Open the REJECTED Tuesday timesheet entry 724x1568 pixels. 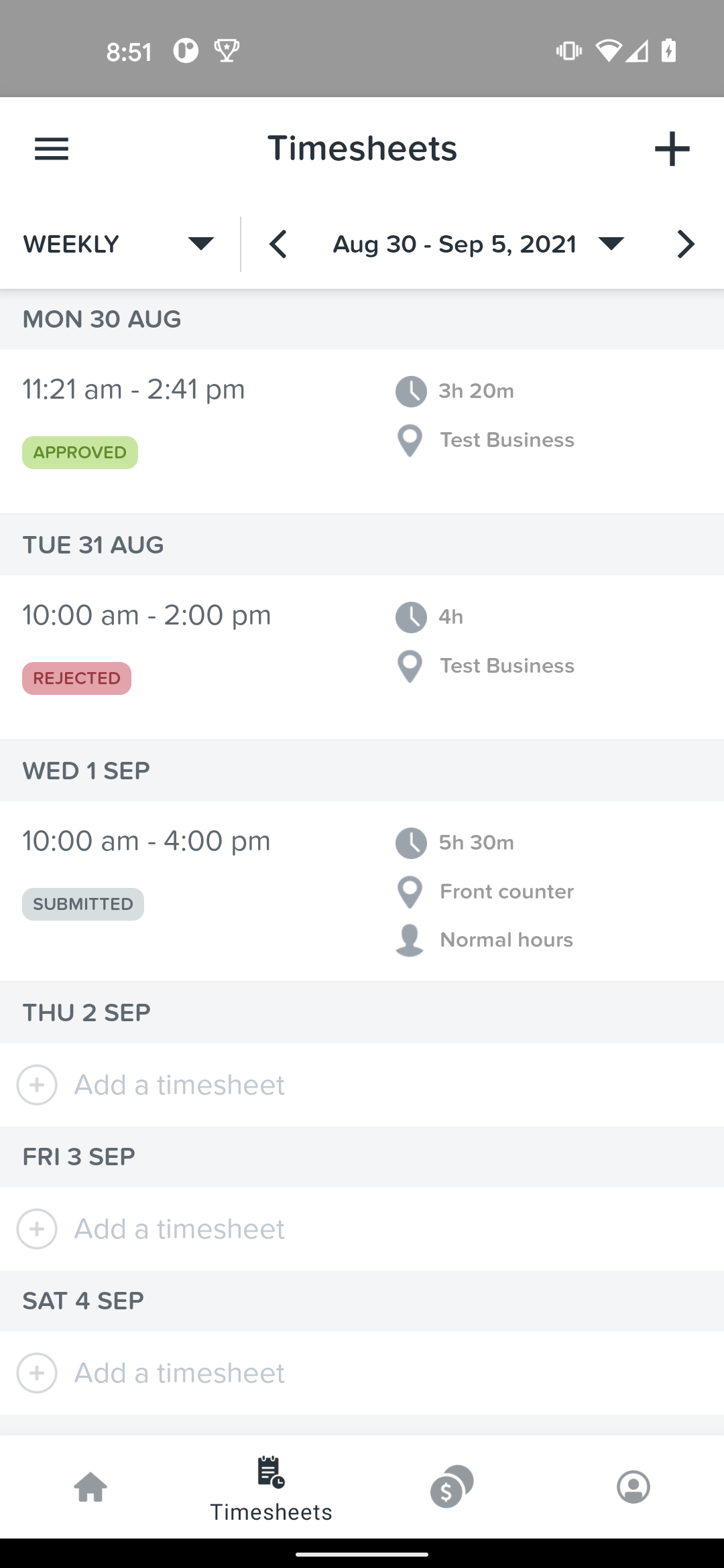(x=362, y=657)
